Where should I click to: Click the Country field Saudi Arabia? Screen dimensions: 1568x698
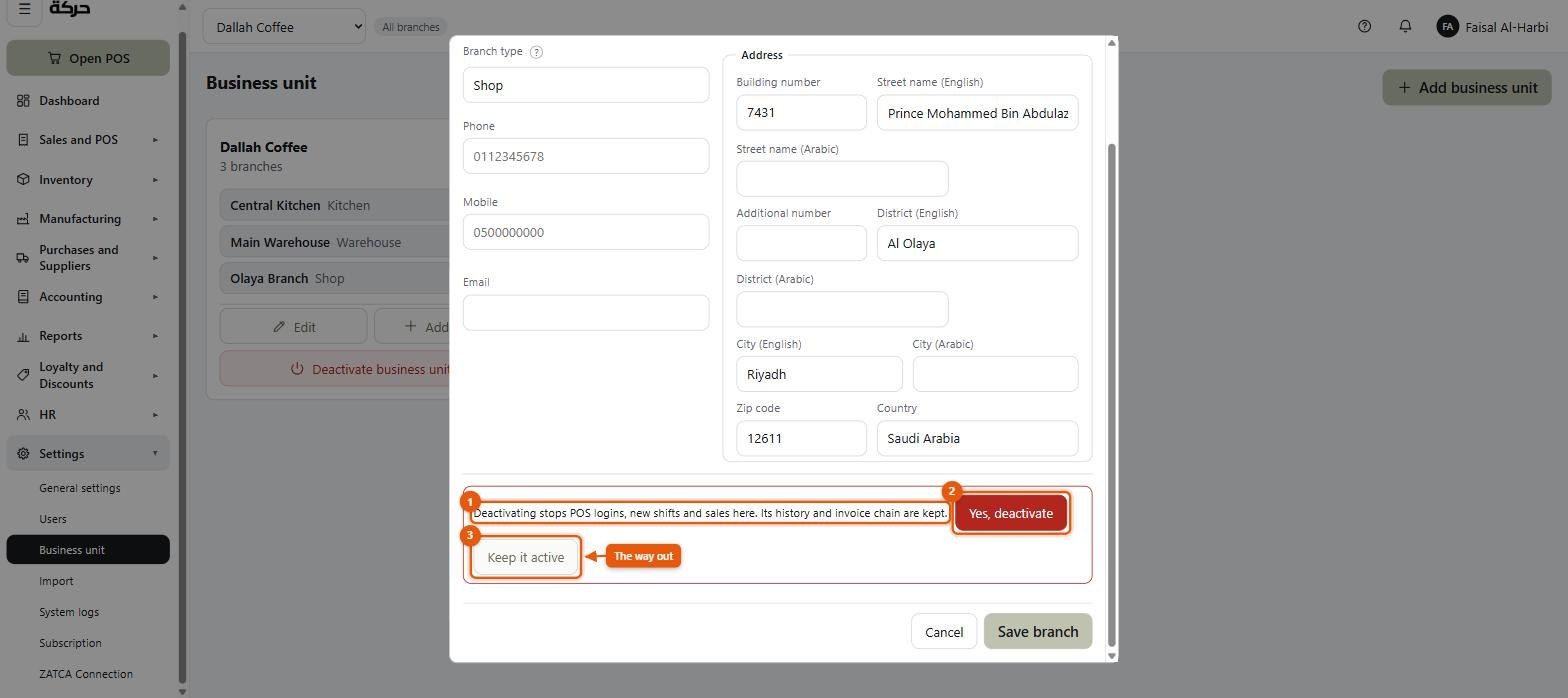[x=978, y=438]
